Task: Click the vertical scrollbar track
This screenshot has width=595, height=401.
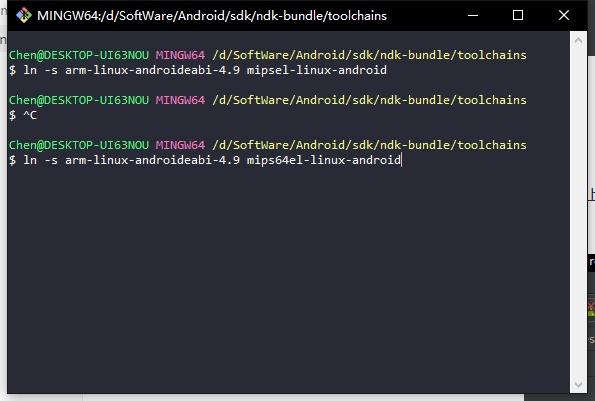Action: click(578, 212)
